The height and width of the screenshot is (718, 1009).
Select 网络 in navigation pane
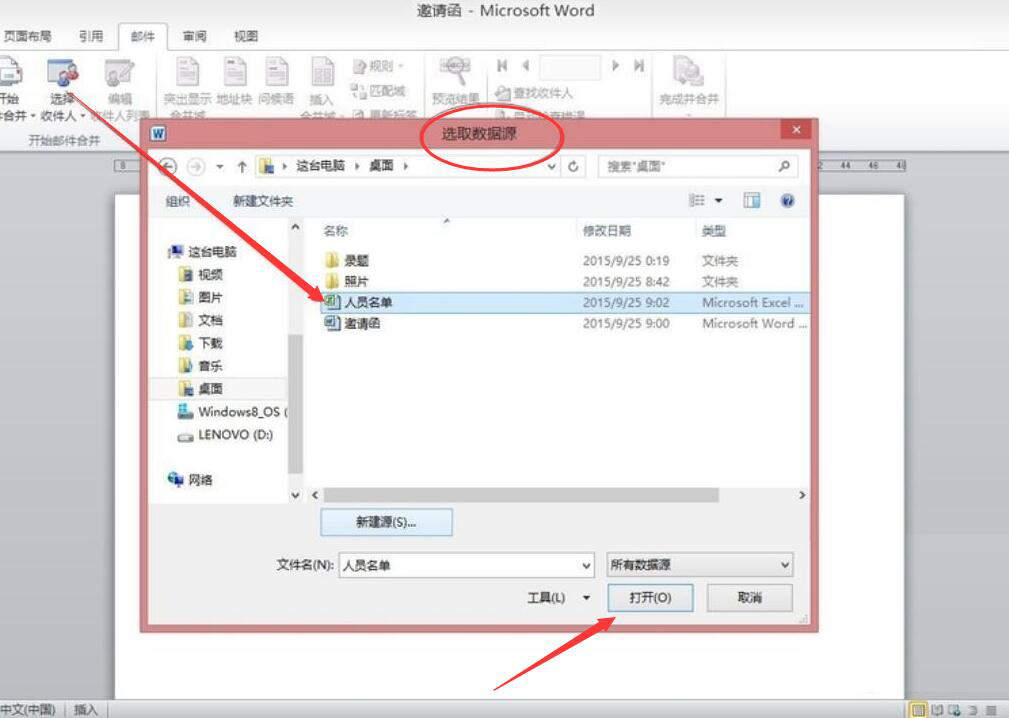click(x=190, y=479)
